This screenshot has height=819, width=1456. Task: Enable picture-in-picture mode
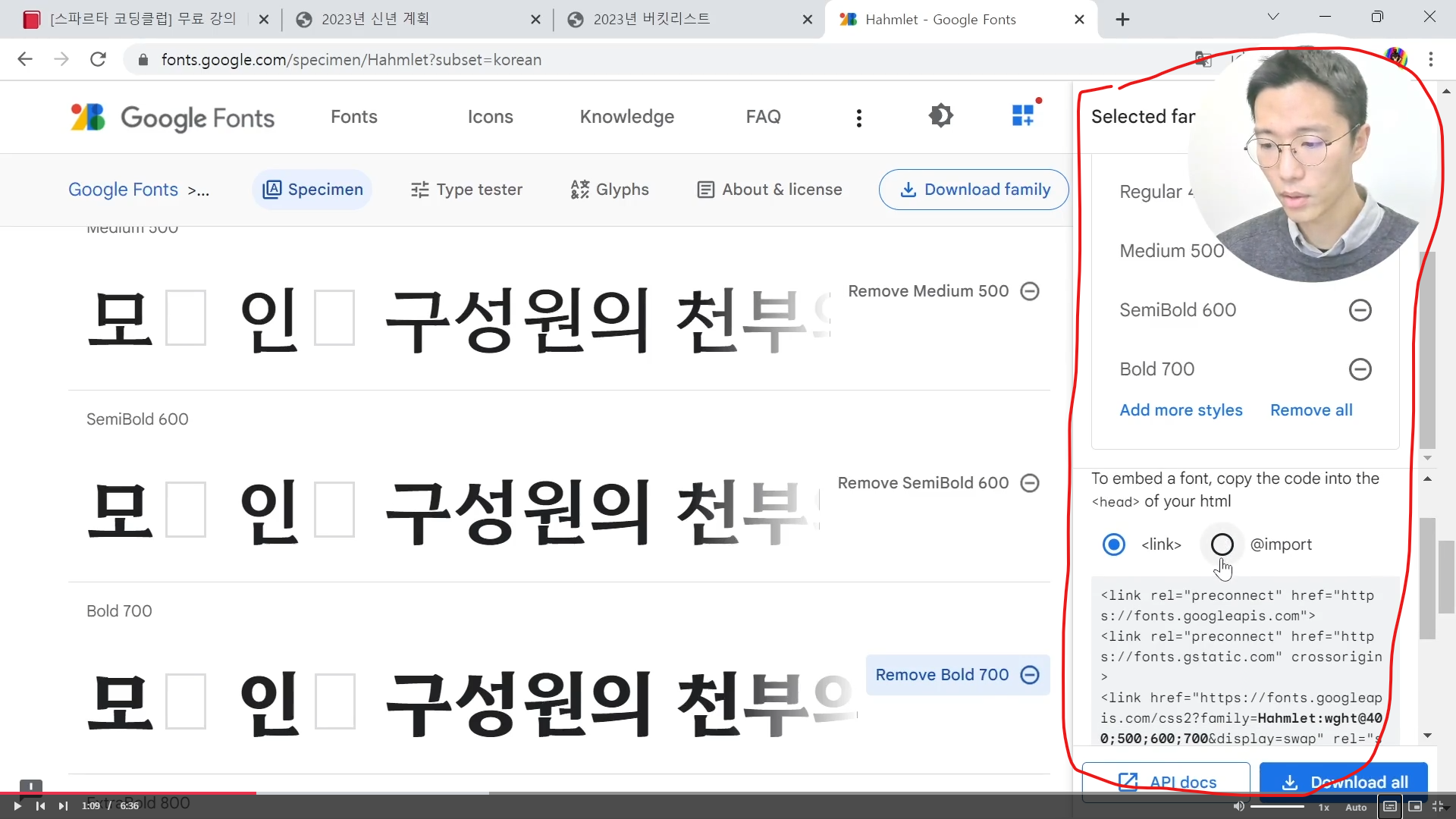point(1415,806)
